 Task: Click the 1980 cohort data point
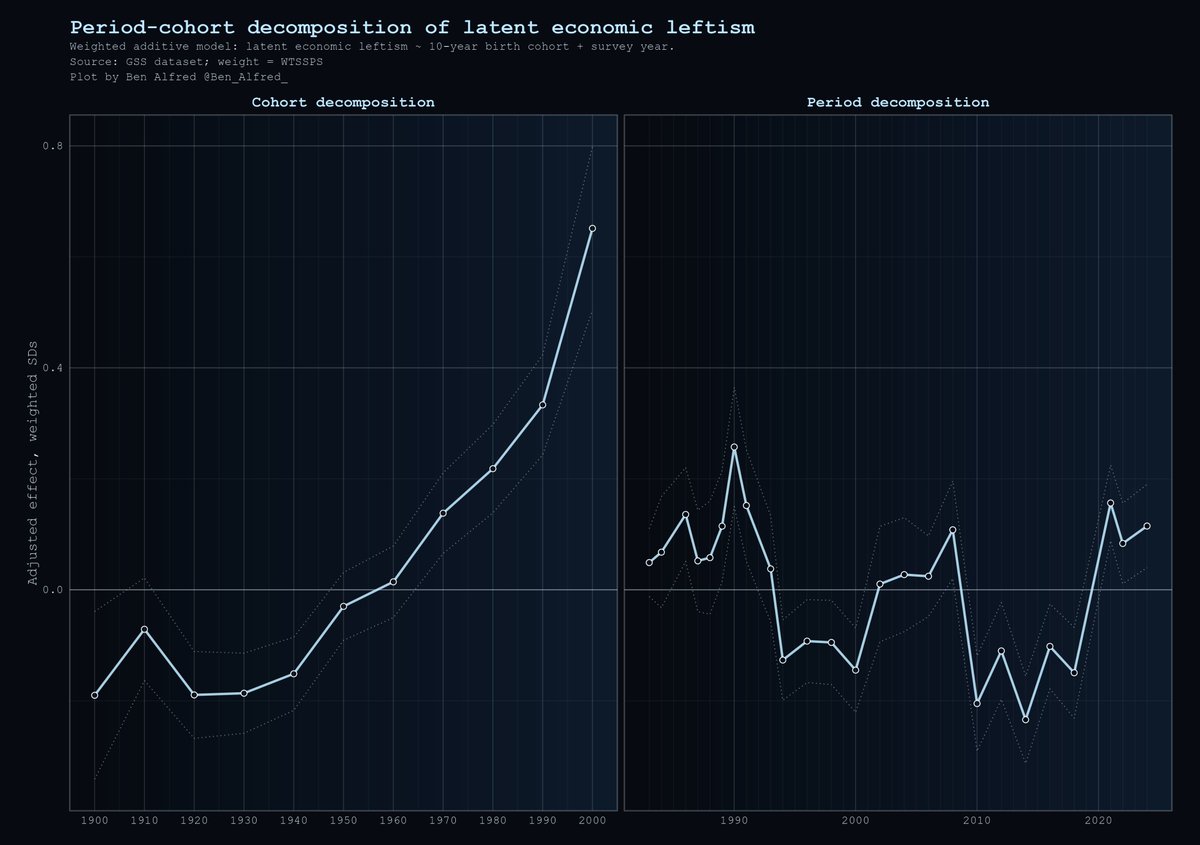[493, 469]
